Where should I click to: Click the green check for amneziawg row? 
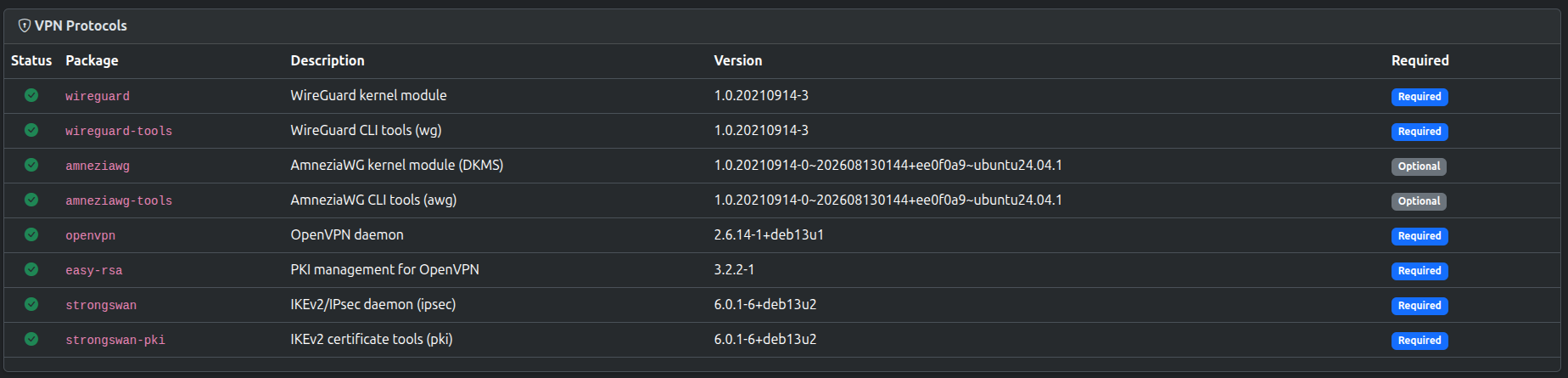pyautogui.click(x=31, y=165)
